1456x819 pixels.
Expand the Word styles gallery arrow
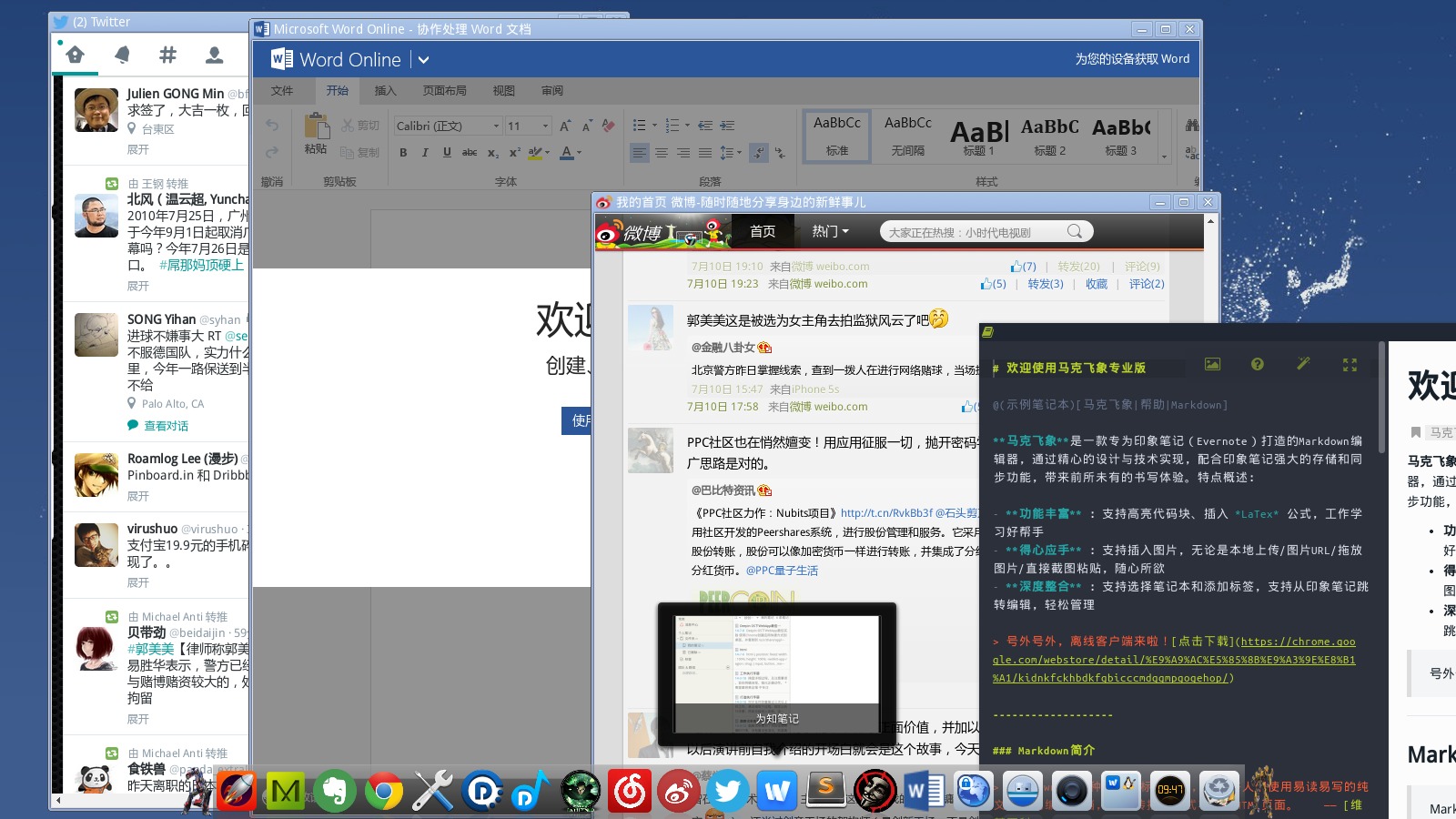click(x=1164, y=157)
